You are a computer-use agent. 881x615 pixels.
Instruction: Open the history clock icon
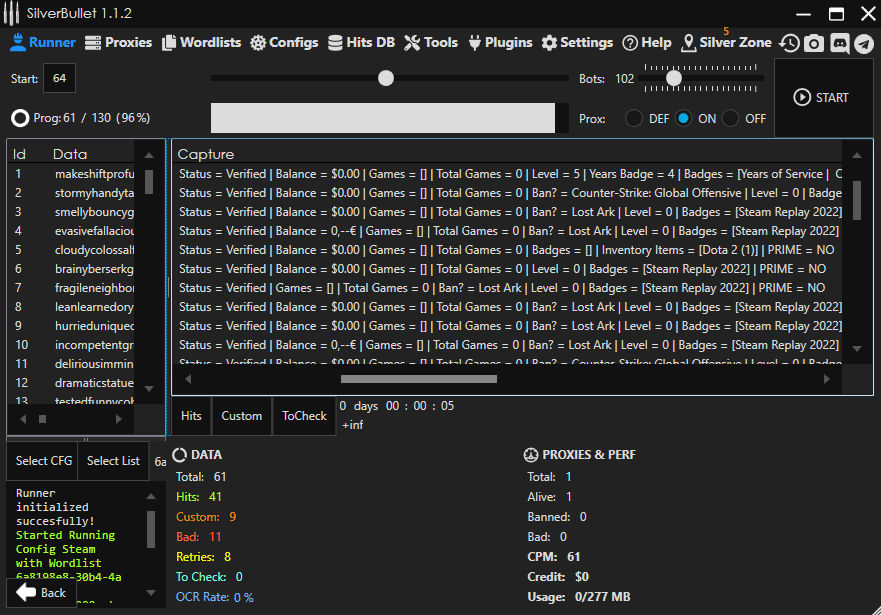[790, 43]
